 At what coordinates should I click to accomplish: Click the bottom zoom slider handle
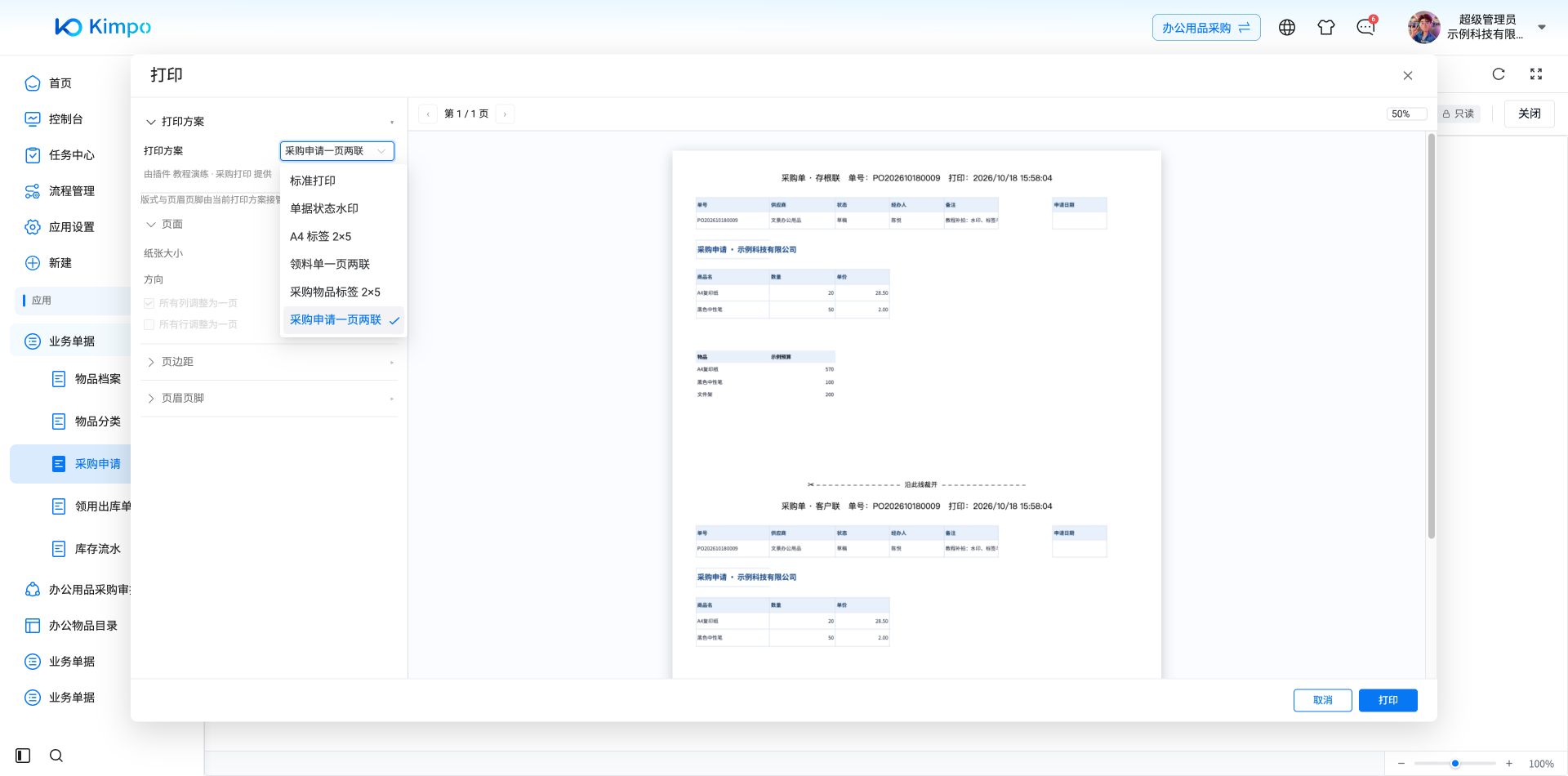pyautogui.click(x=1455, y=764)
